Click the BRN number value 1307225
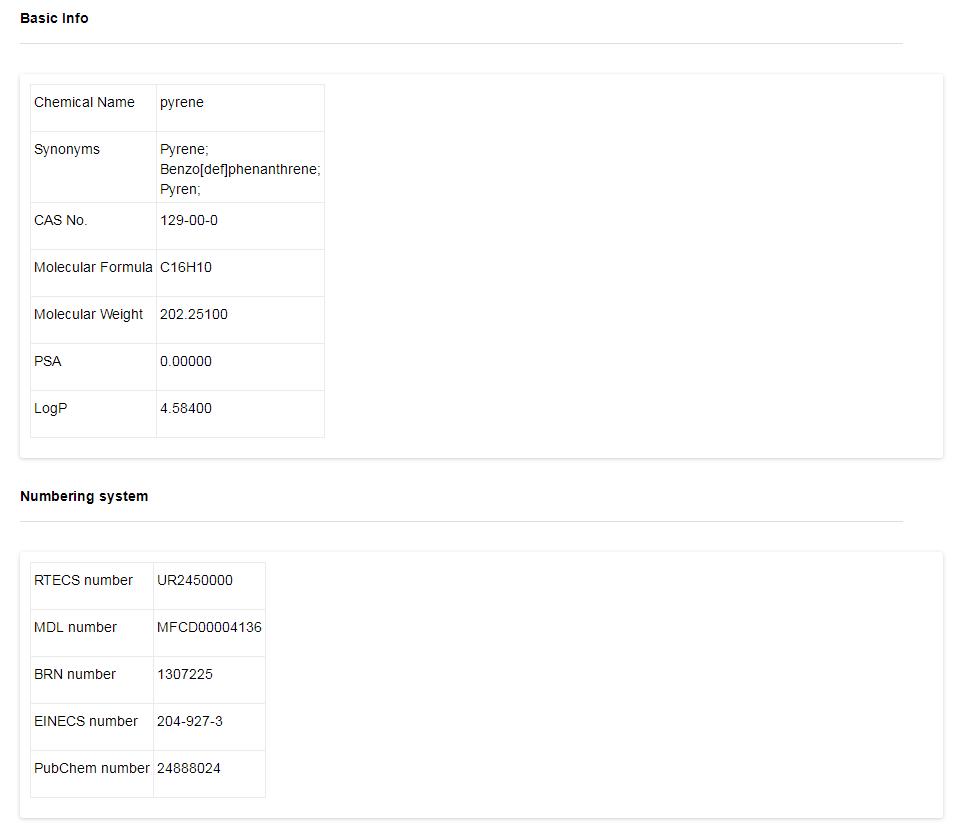The height and width of the screenshot is (834, 962). 185,674
